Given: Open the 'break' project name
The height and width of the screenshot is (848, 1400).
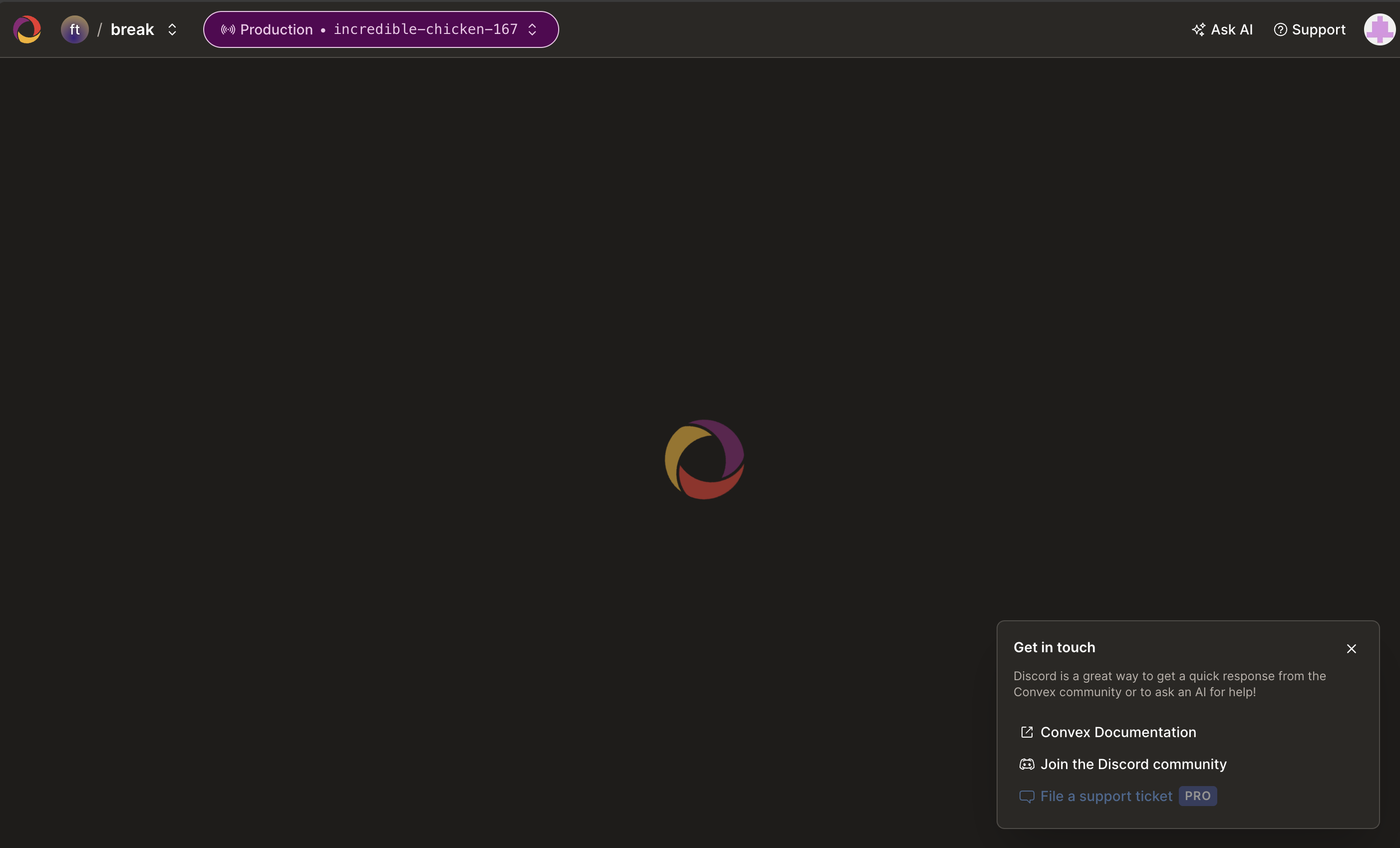Looking at the screenshot, I should 132,29.
